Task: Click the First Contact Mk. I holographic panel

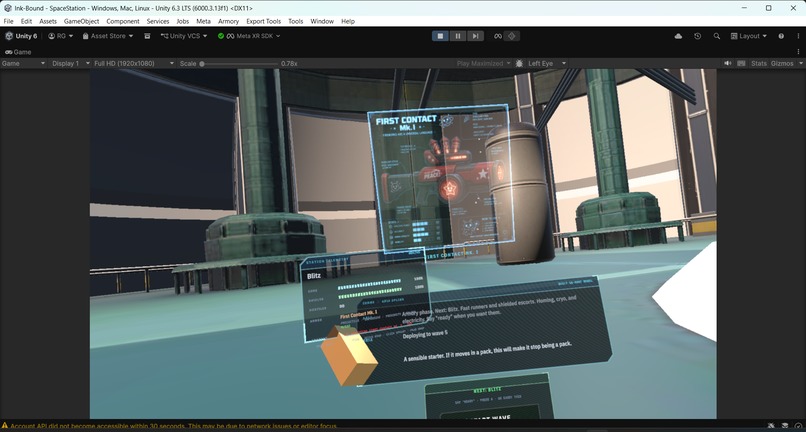Action: (x=441, y=178)
